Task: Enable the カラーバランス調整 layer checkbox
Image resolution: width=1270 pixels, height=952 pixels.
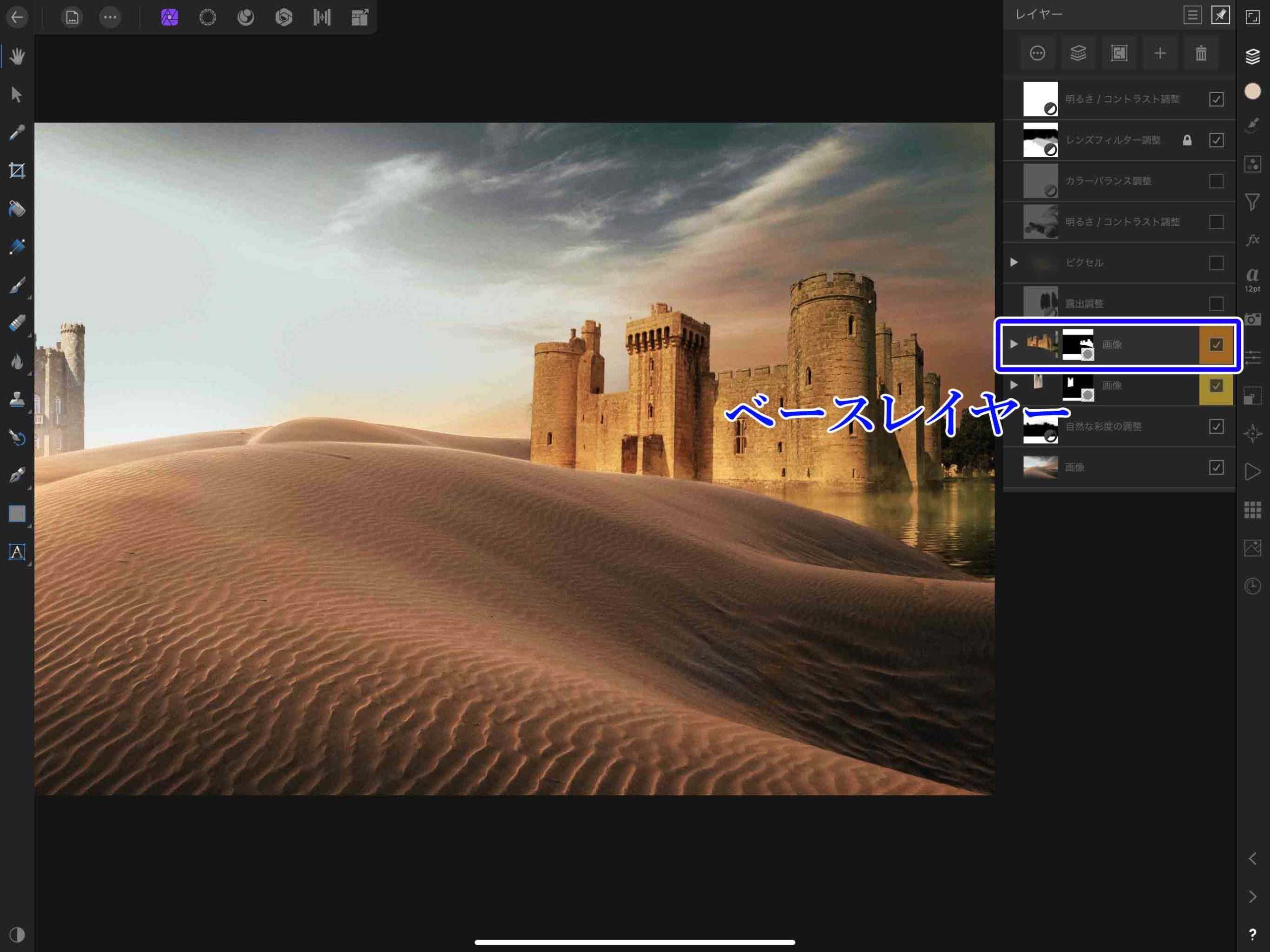Action: tap(1216, 181)
